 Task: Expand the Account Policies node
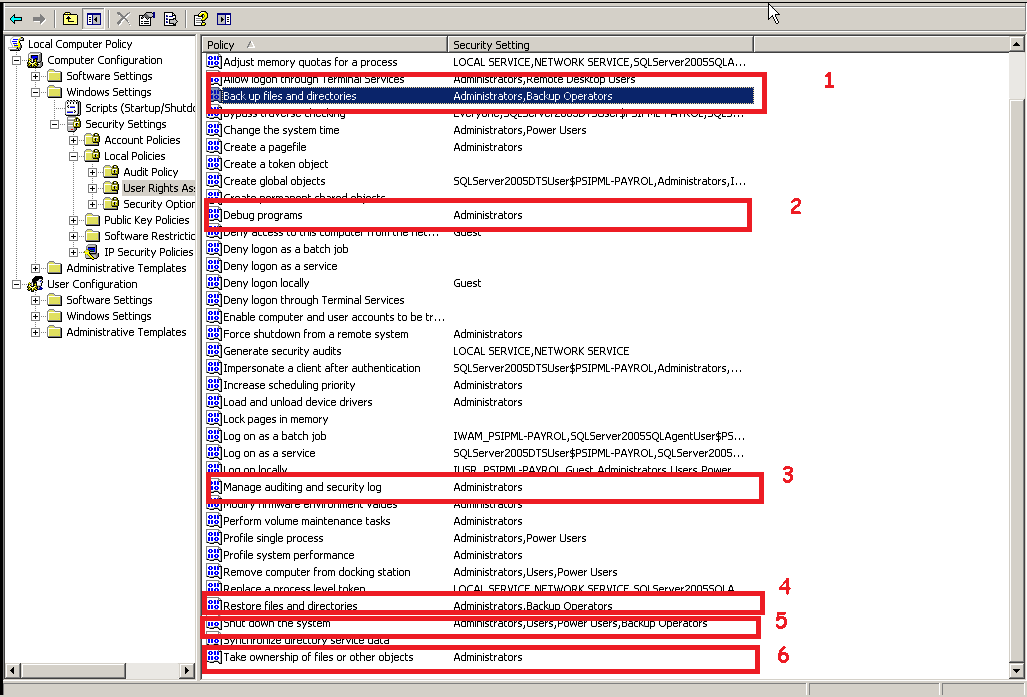(x=73, y=140)
